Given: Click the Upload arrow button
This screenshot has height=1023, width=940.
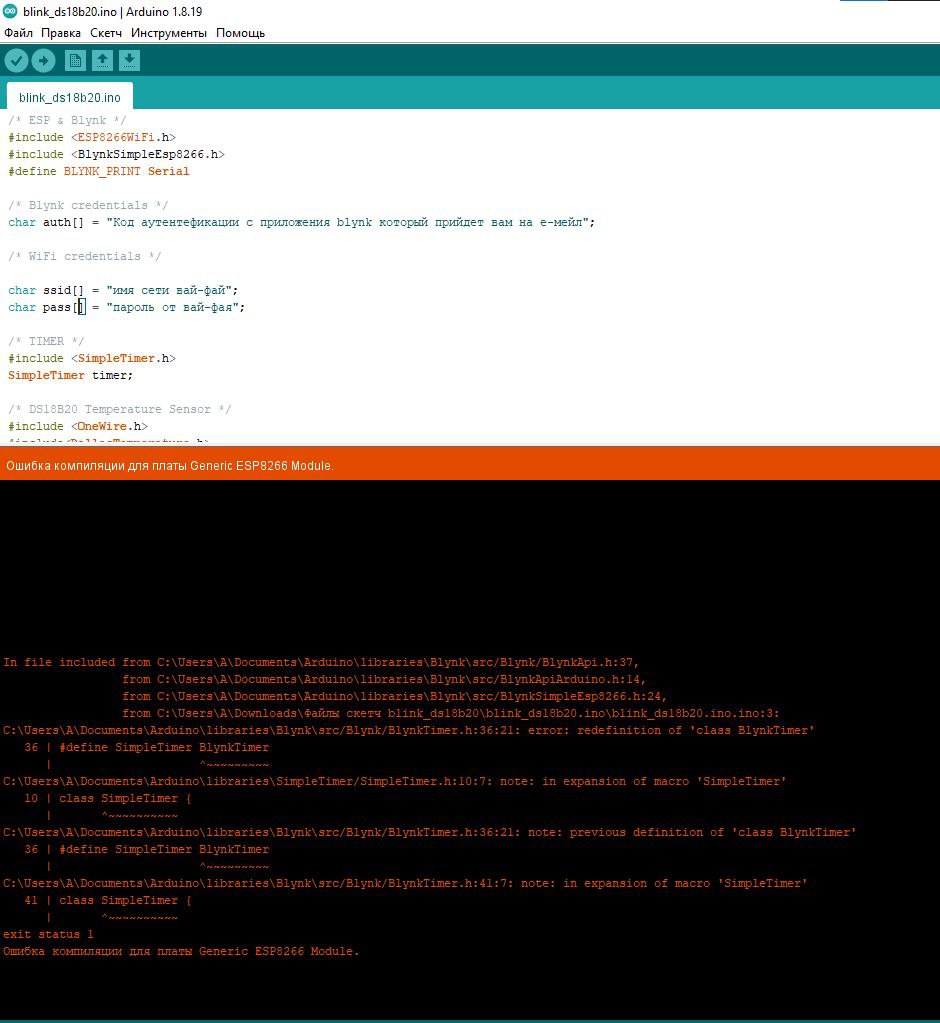Looking at the screenshot, I should coord(44,61).
